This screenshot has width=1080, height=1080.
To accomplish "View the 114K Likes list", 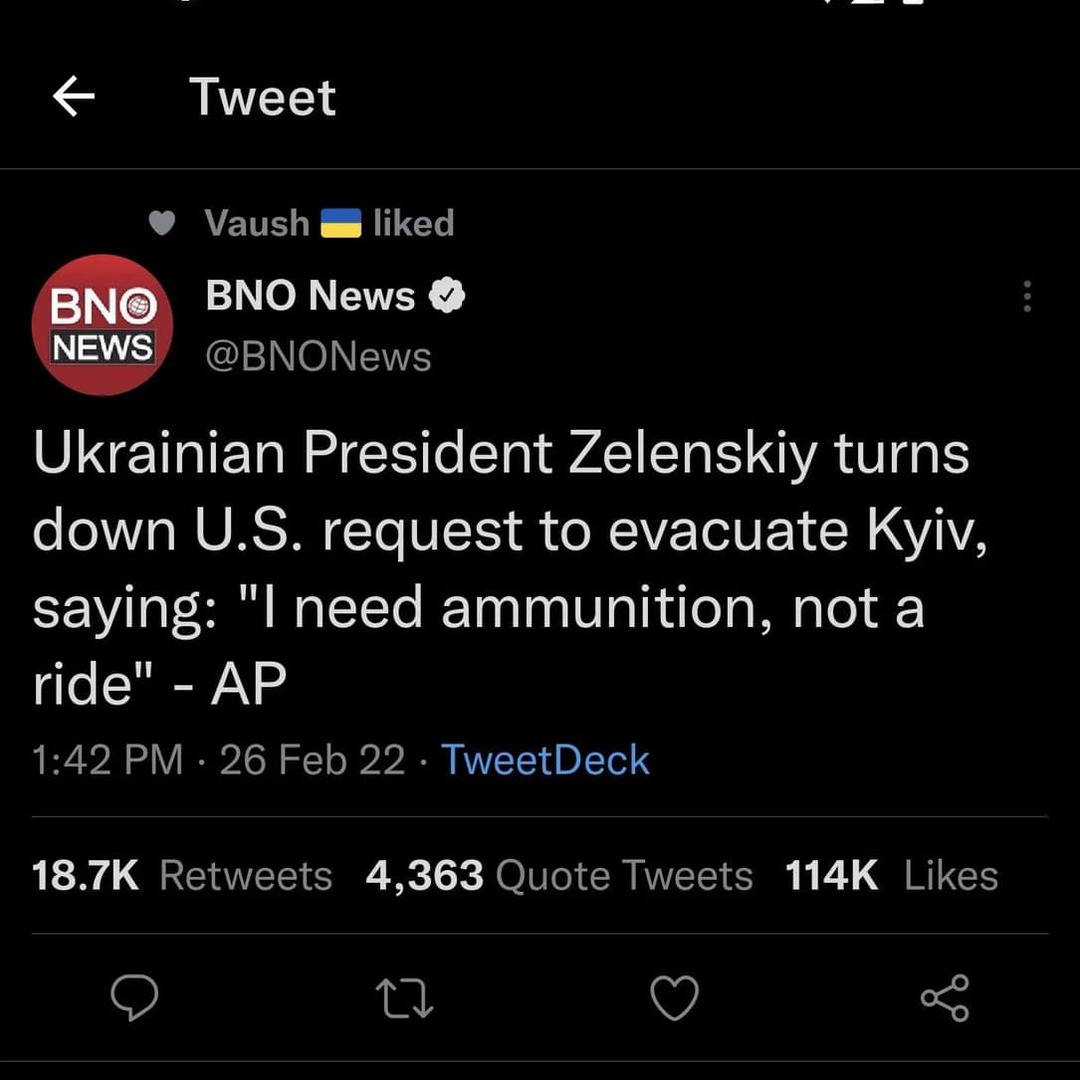I will pyautogui.click(x=891, y=876).
